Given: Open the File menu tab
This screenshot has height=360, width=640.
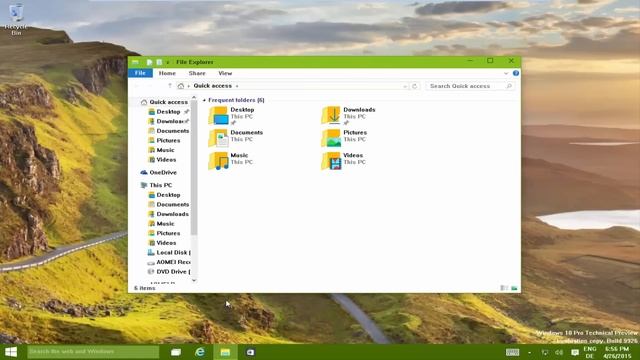Looking at the screenshot, I should coord(140,73).
